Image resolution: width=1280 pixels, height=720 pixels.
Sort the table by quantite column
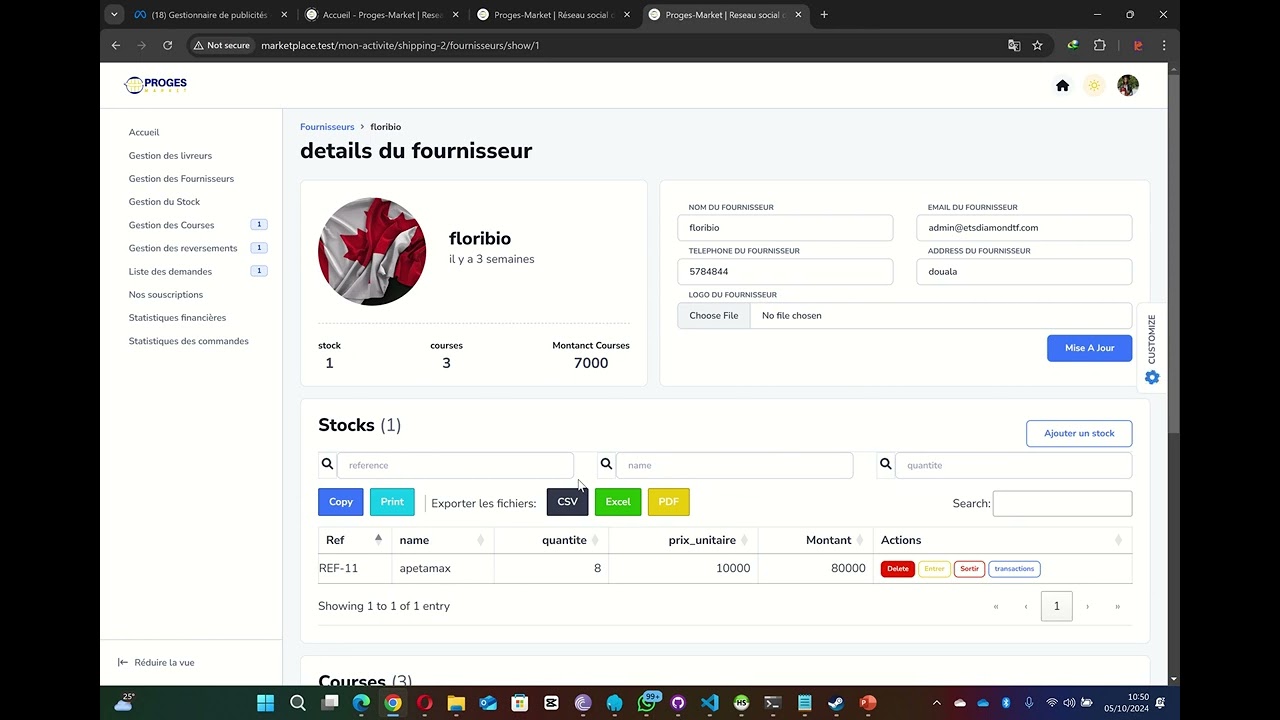(x=550, y=540)
